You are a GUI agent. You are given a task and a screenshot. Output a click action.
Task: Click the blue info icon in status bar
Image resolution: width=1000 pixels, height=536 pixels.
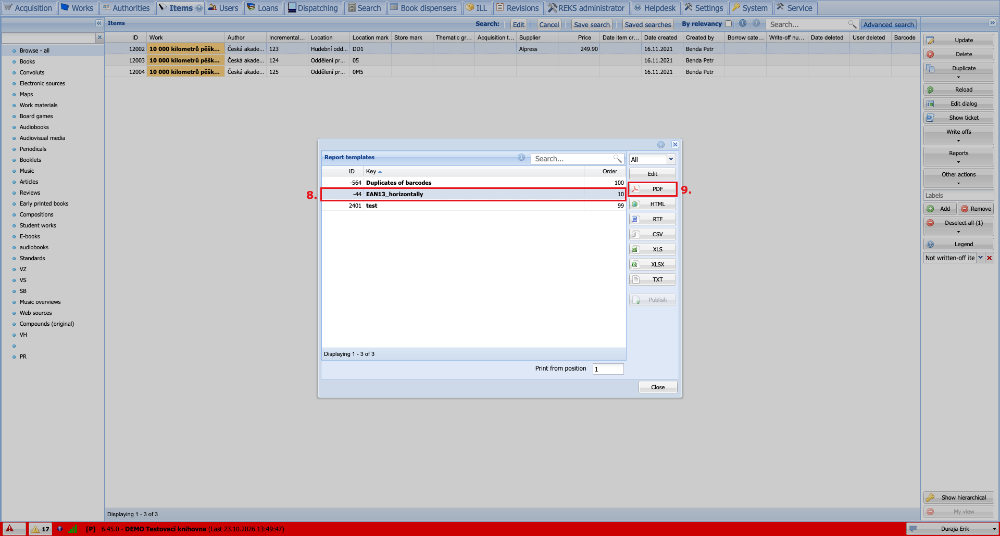coord(60,529)
